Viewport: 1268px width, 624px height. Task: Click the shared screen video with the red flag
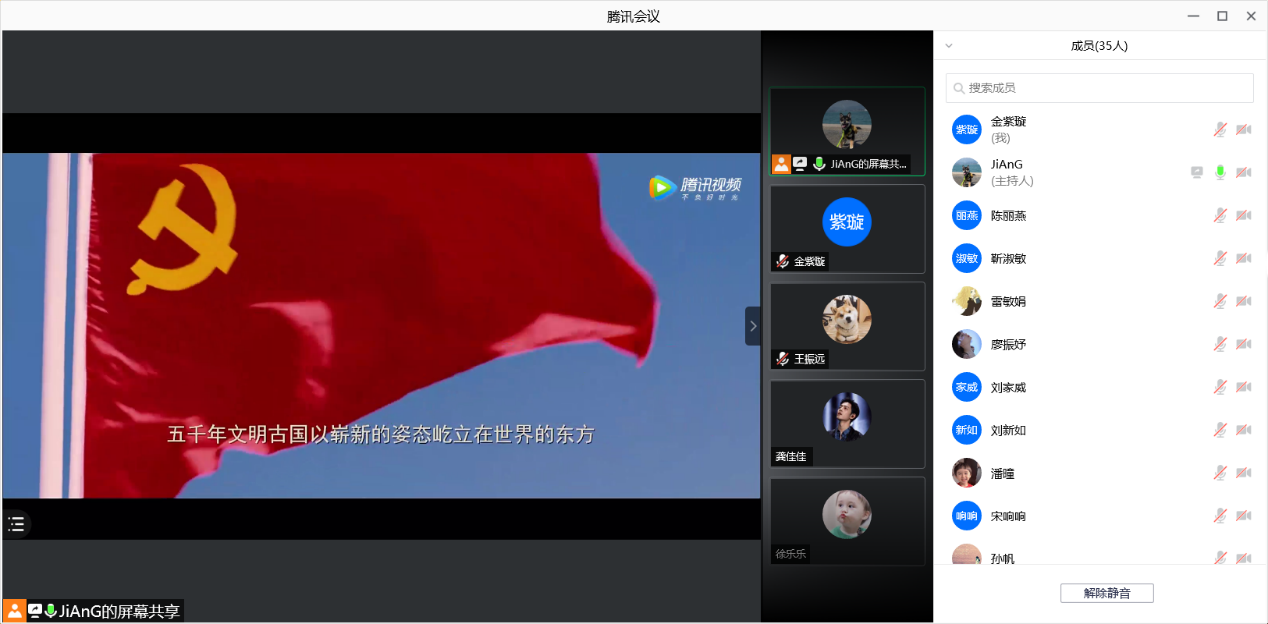(x=381, y=326)
